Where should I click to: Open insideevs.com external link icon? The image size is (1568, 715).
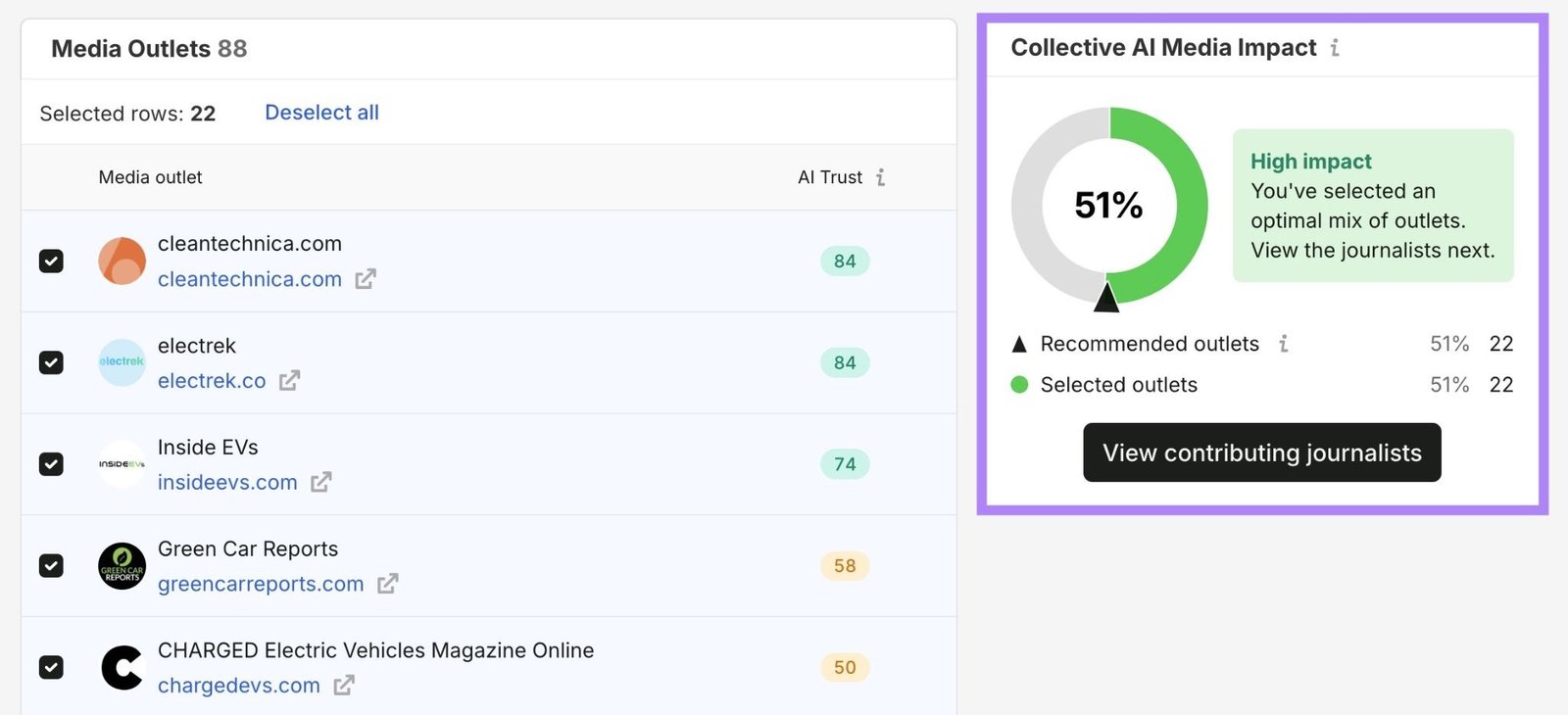[321, 482]
